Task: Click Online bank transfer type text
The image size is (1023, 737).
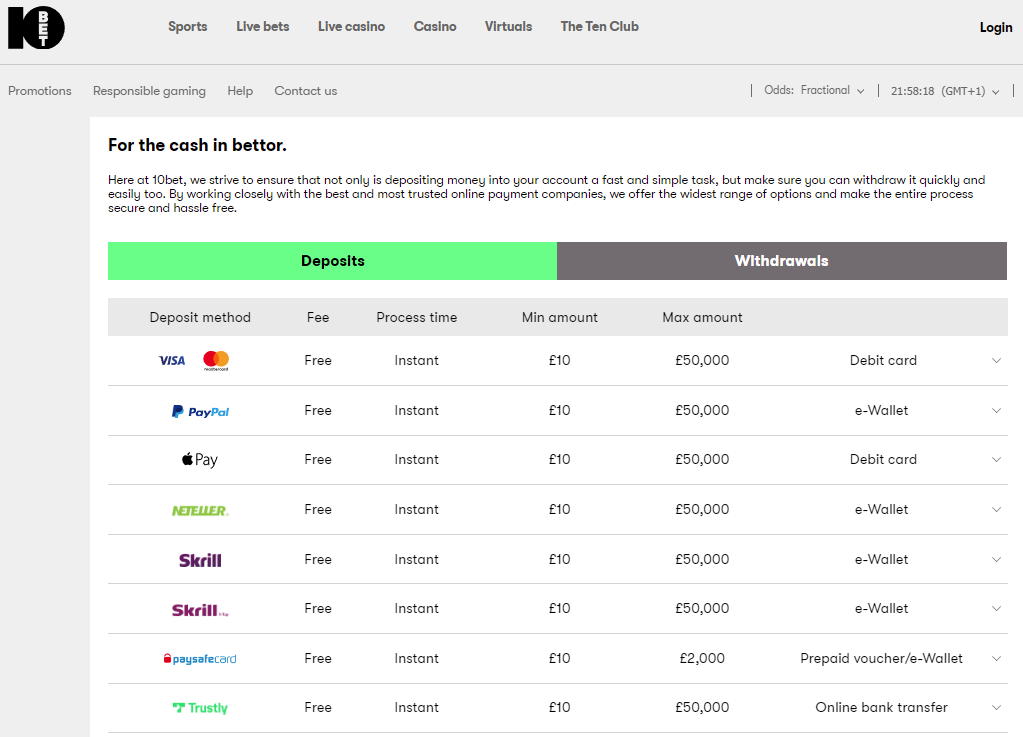Action: (x=881, y=708)
